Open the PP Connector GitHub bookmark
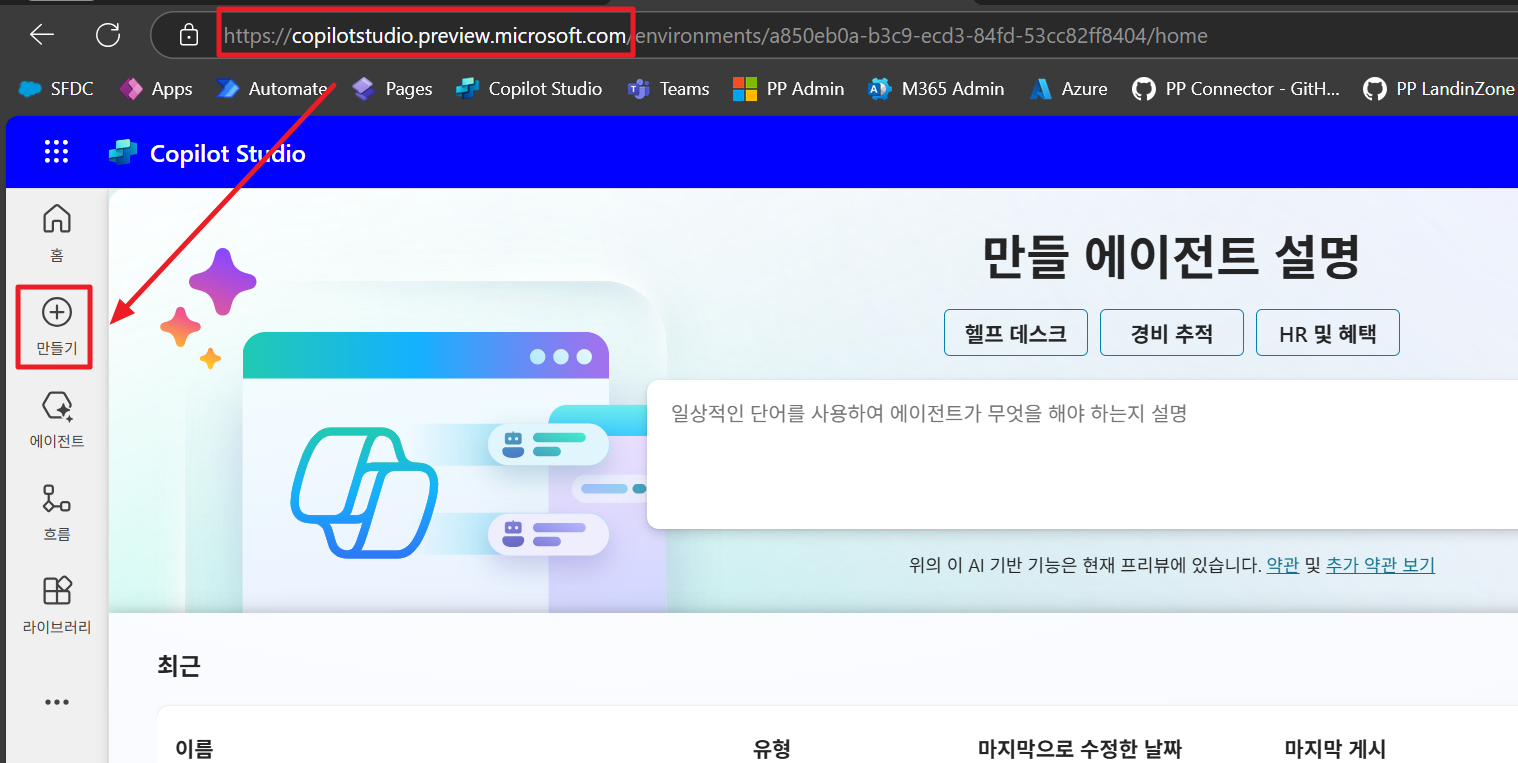The image size is (1518, 763). (x=1236, y=89)
